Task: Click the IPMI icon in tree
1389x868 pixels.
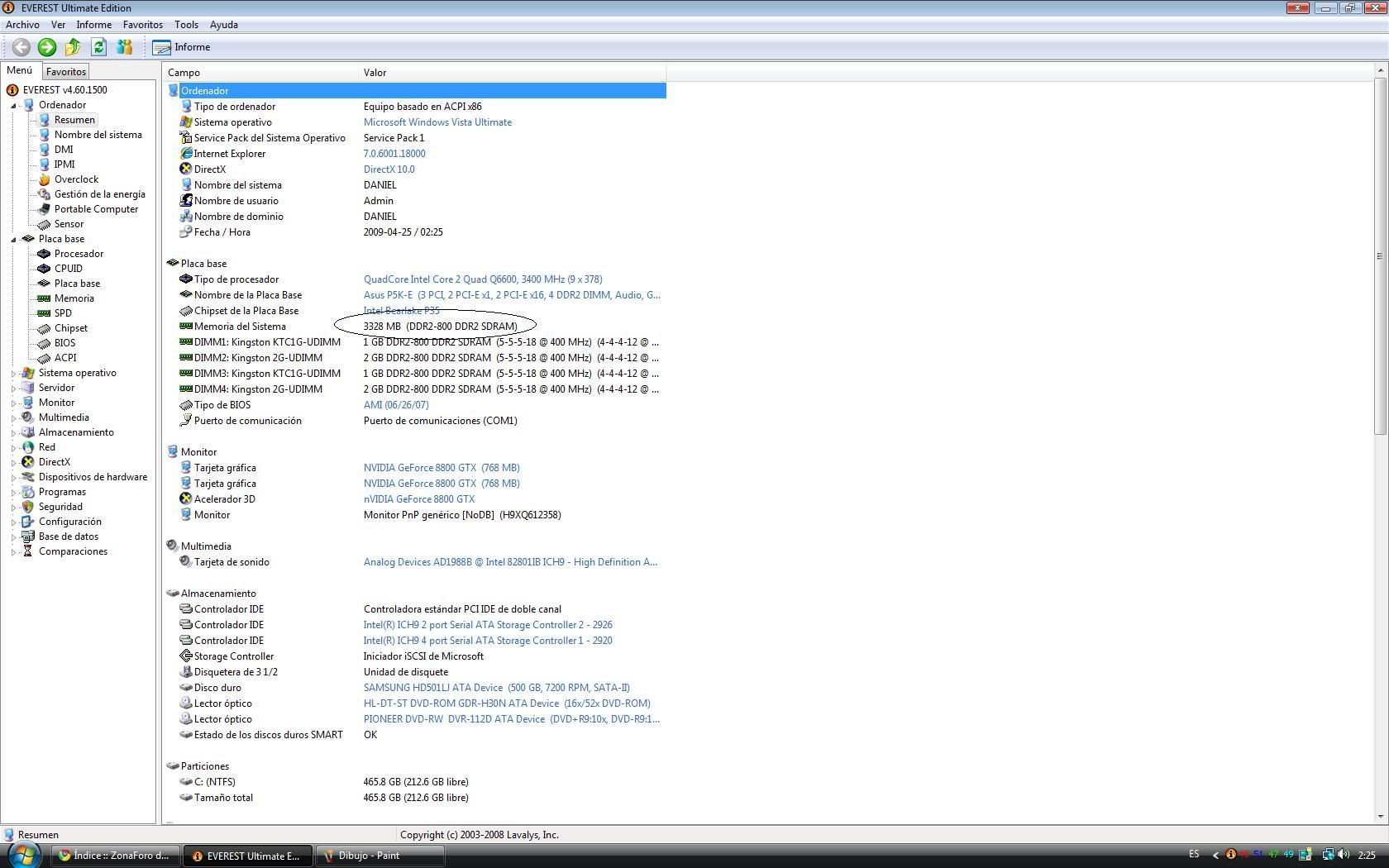Action: [45, 165]
